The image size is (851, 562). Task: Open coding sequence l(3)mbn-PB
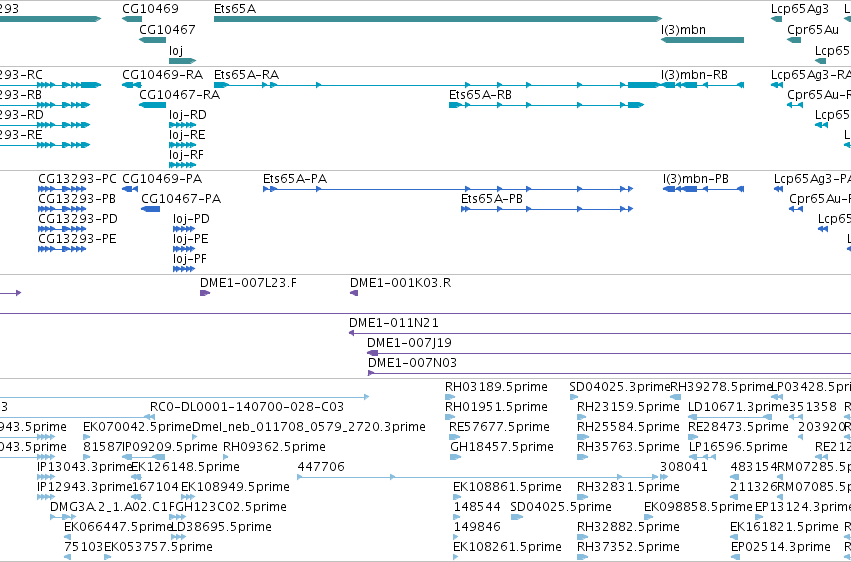tap(696, 178)
